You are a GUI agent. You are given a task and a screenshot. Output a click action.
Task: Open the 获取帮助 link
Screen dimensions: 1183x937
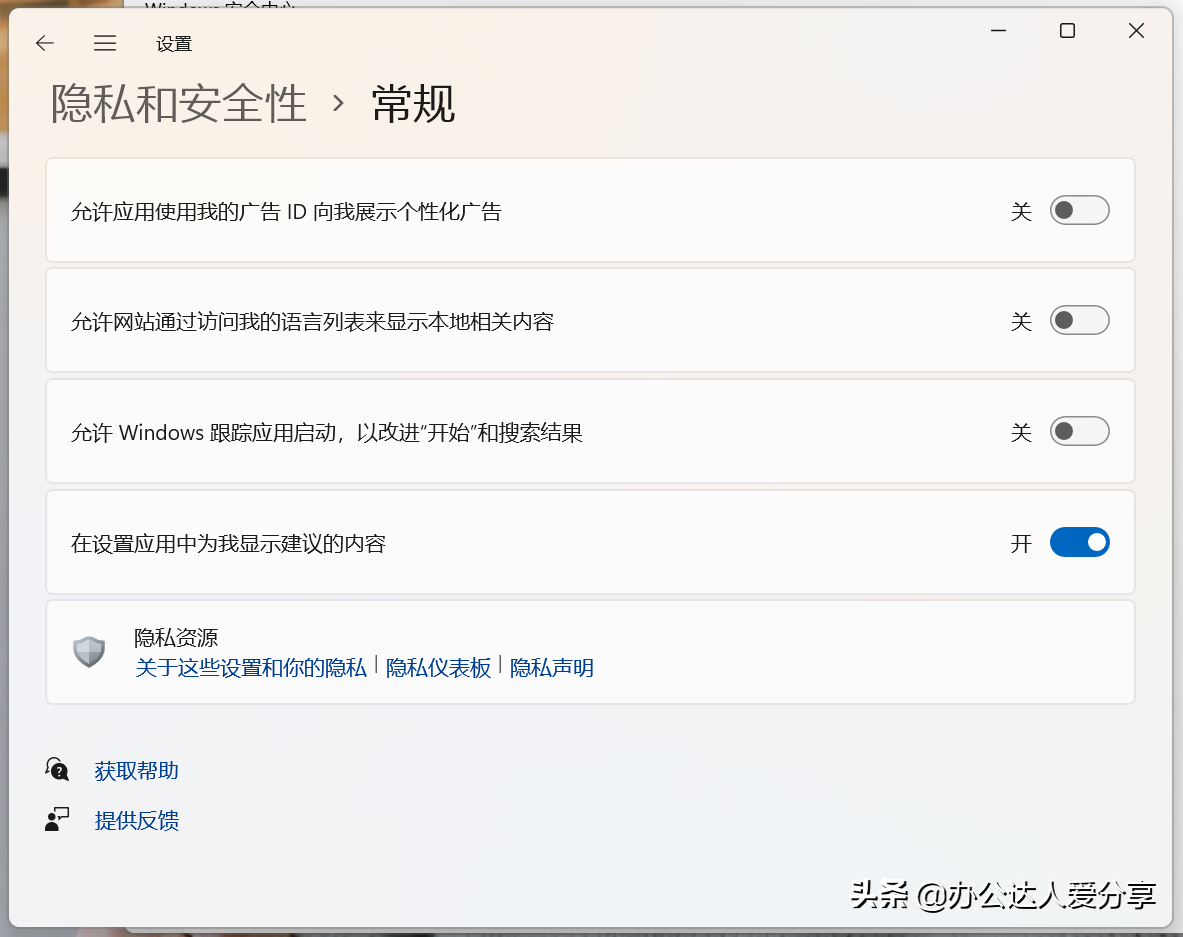tap(137, 770)
